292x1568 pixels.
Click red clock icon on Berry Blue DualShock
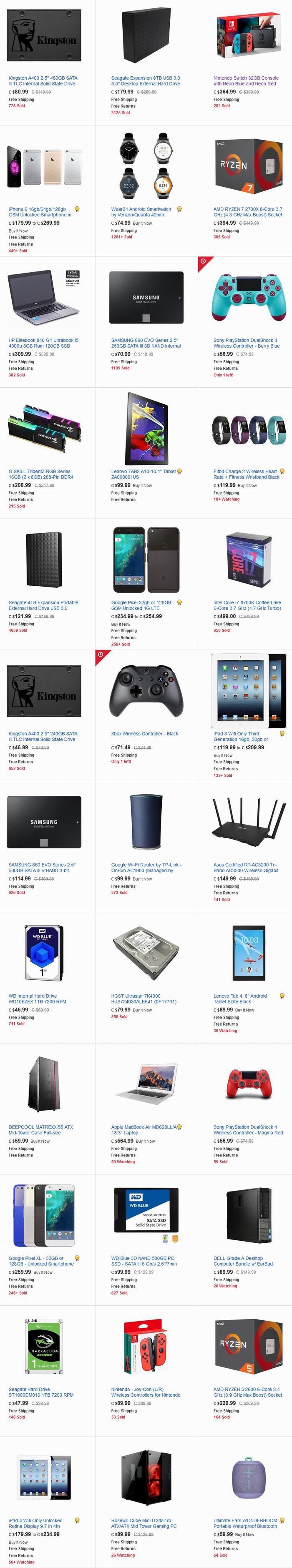click(x=203, y=261)
